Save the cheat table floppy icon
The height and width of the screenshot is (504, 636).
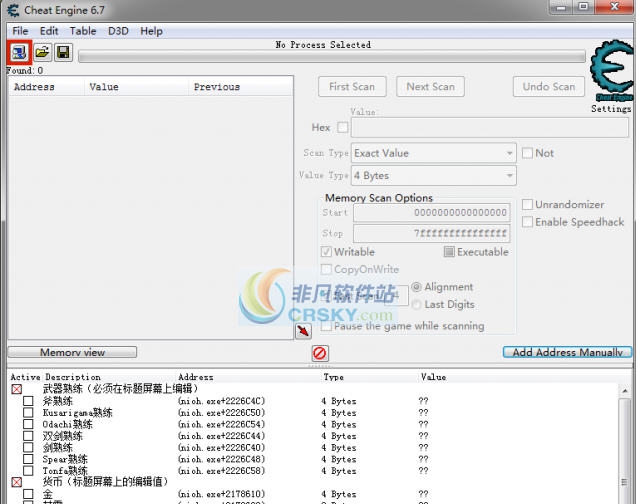63,52
